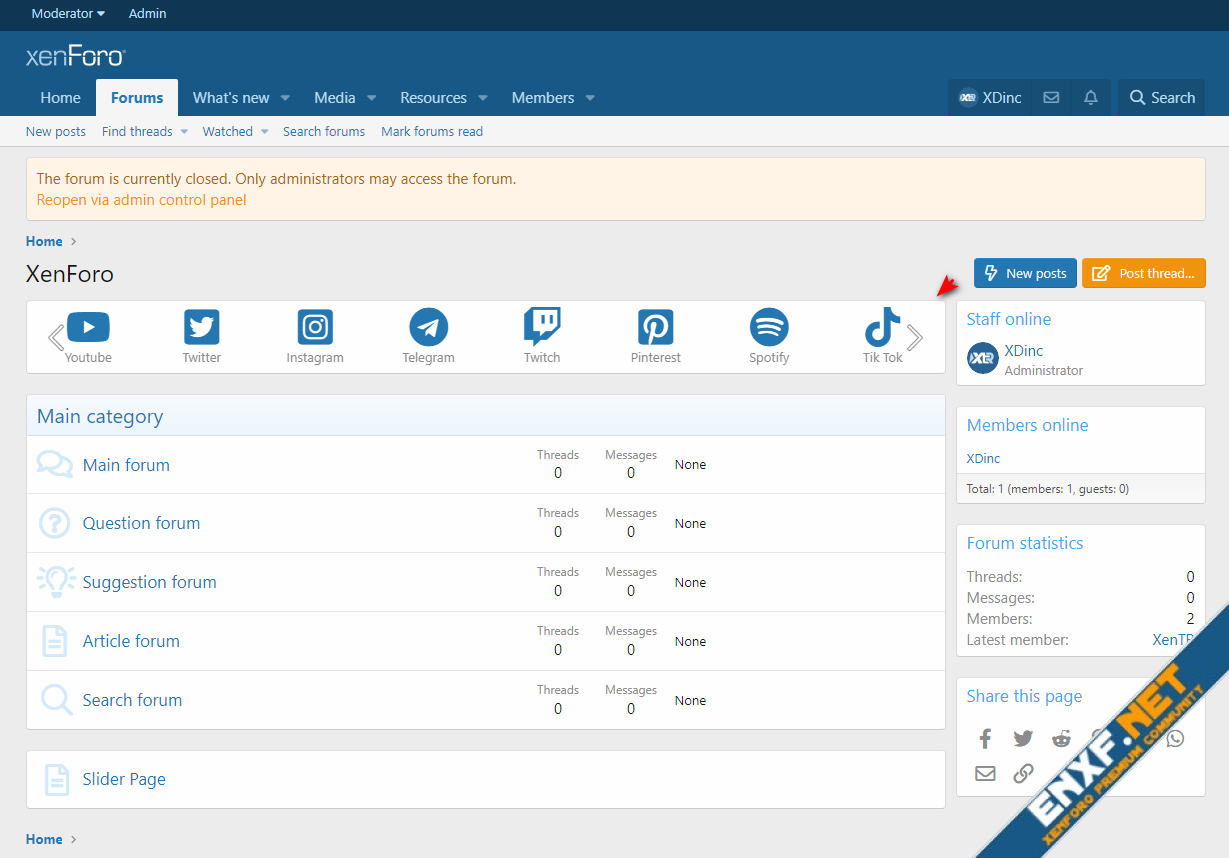Expand the Moderator dropdown menu
The image size is (1229, 858).
[68, 14]
